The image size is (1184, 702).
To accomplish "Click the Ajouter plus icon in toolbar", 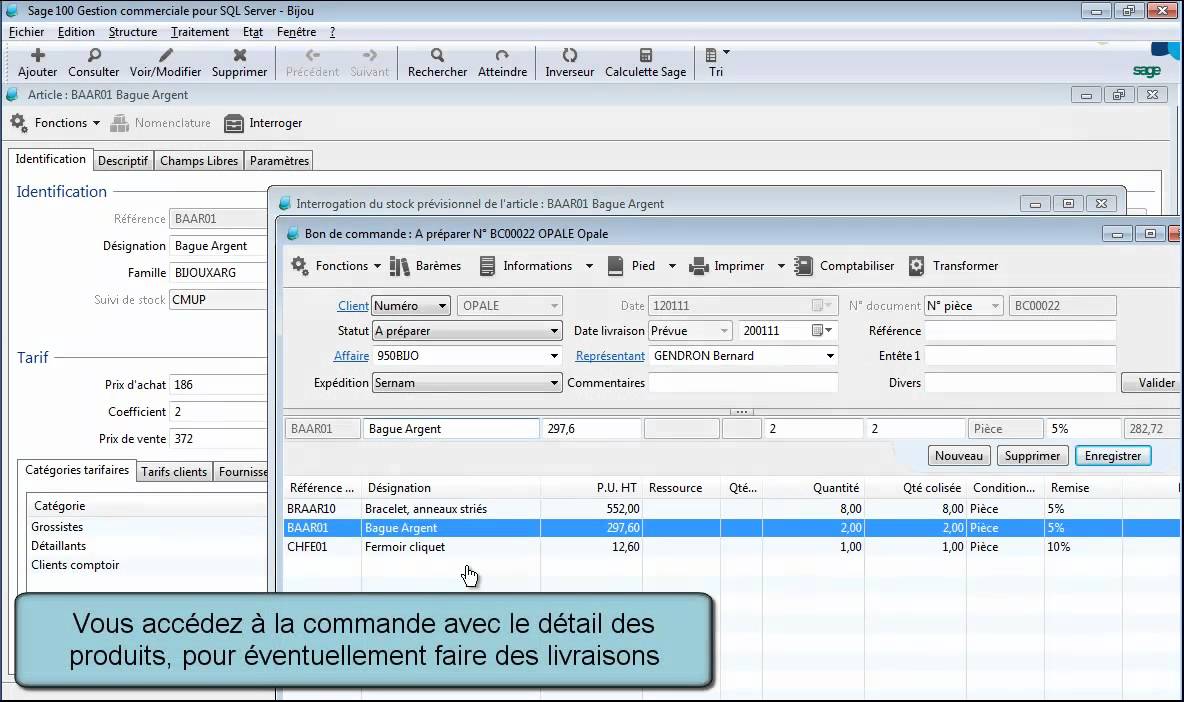I will (38, 55).
